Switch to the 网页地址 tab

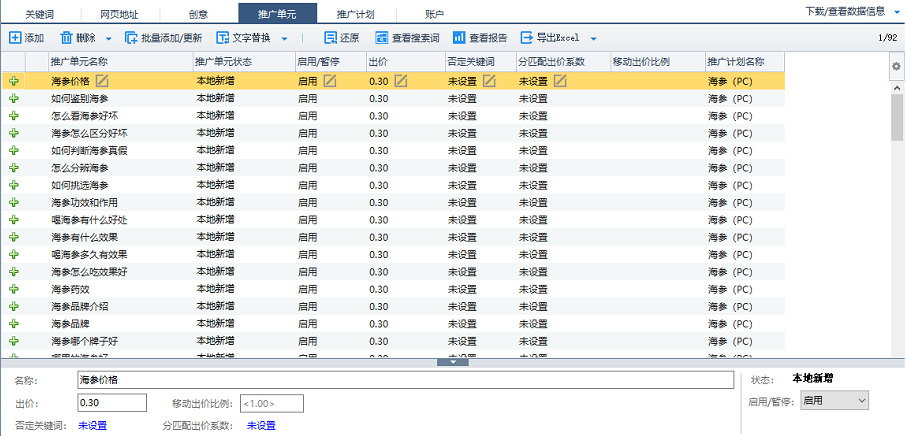119,14
